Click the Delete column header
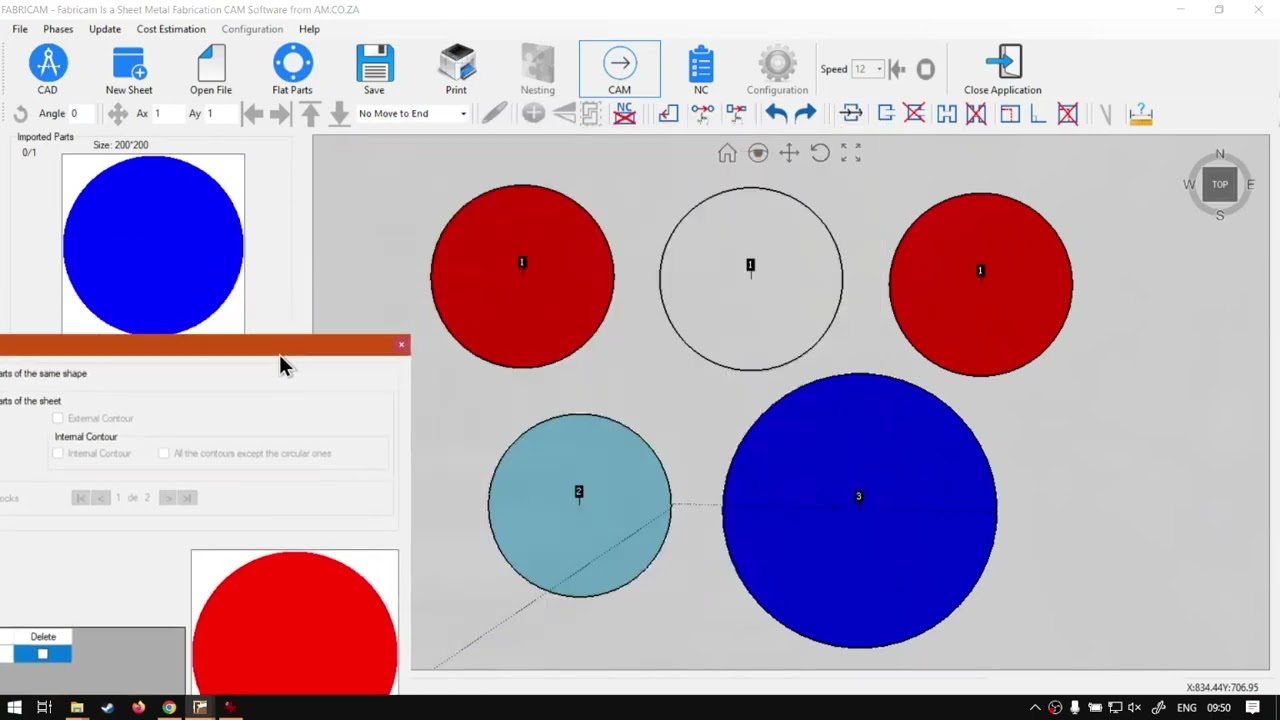 click(x=43, y=637)
